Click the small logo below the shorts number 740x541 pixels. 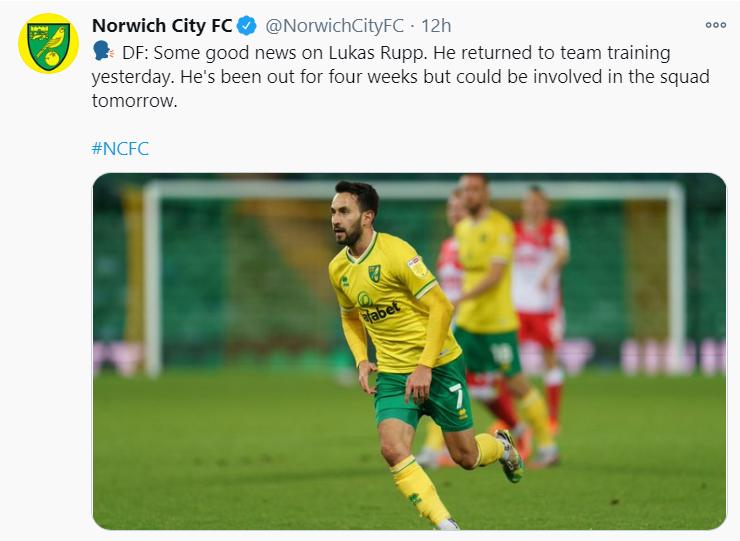point(463,414)
